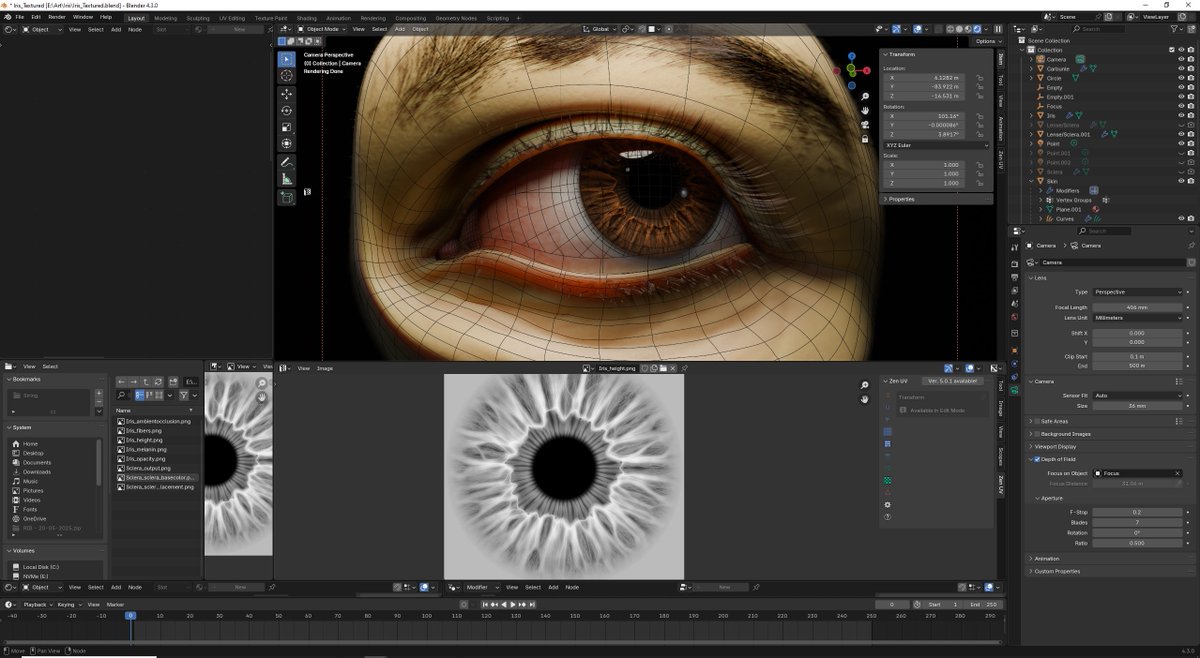
Task: Toggle the checkbox next to Collection in outliner
Action: pos(1172,49)
